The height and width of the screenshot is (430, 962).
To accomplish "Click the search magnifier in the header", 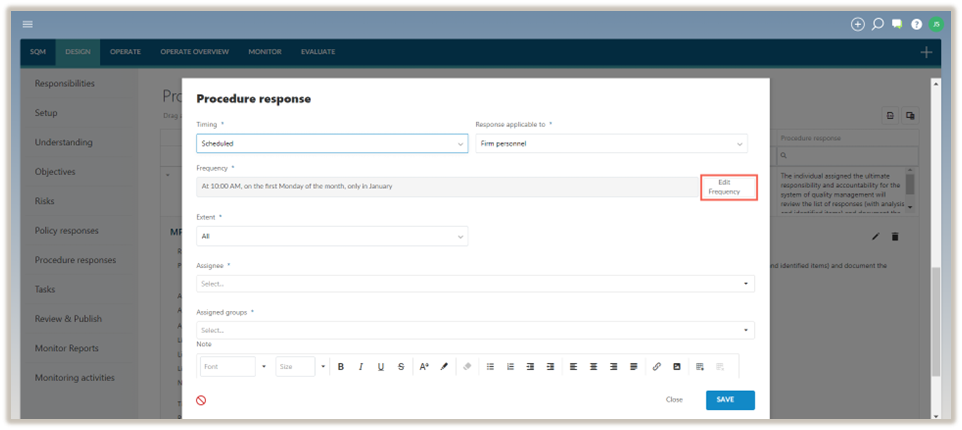I will point(877,24).
